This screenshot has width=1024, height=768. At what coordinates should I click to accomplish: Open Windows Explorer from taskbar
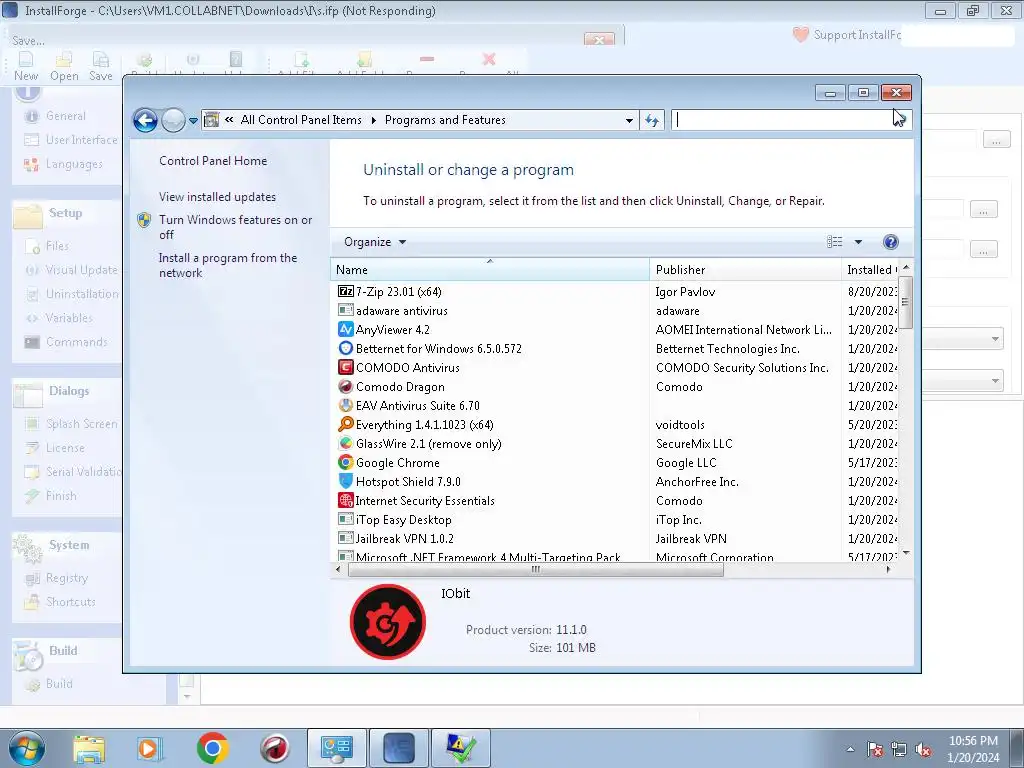pos(89,748)
